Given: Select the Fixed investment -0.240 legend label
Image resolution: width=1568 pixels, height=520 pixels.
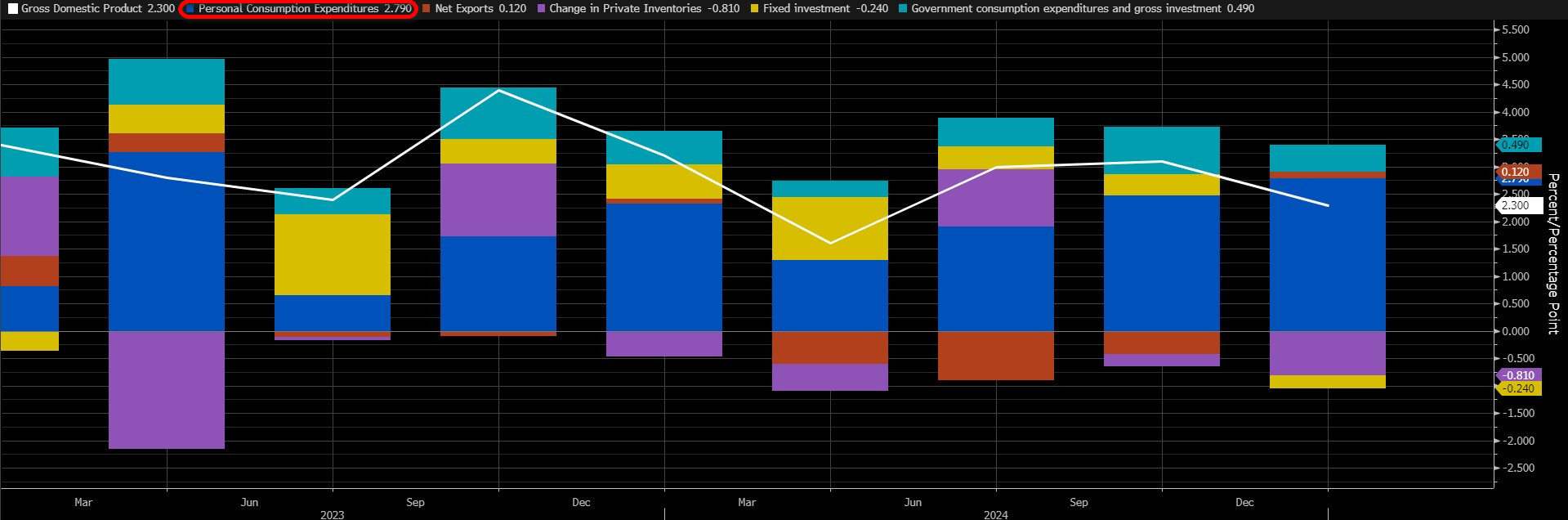Looking at the screenshot, I should (825, 9).
